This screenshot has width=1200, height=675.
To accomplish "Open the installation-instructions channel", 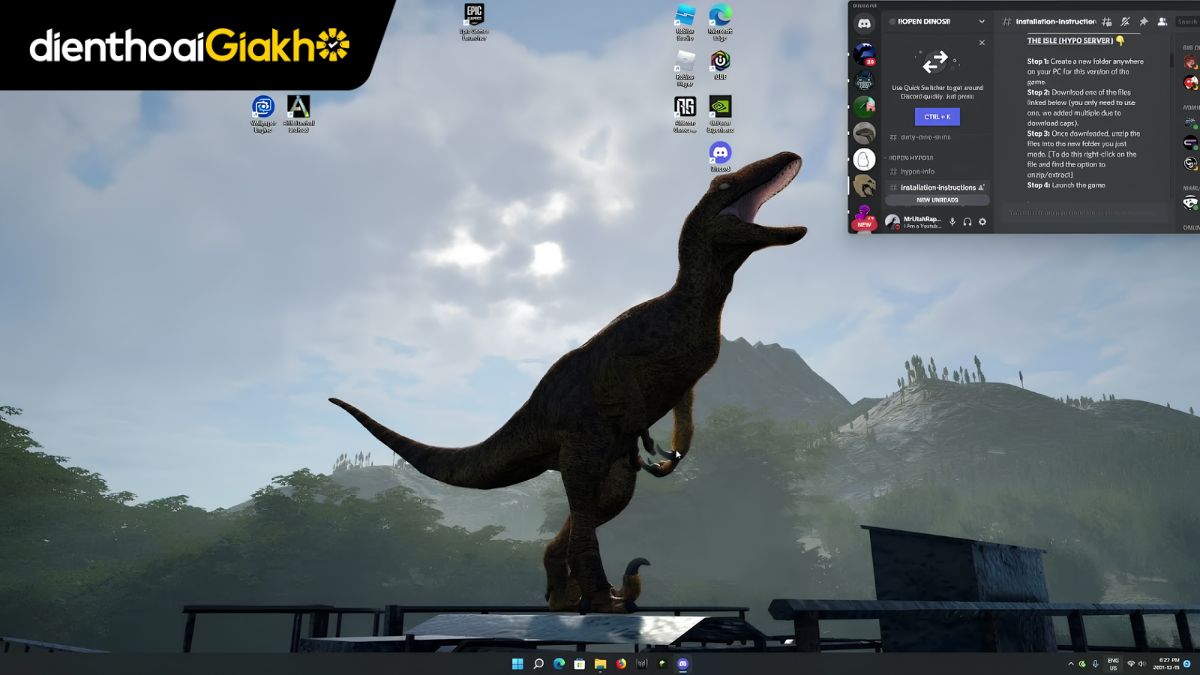I will click(x=937, y=187).
